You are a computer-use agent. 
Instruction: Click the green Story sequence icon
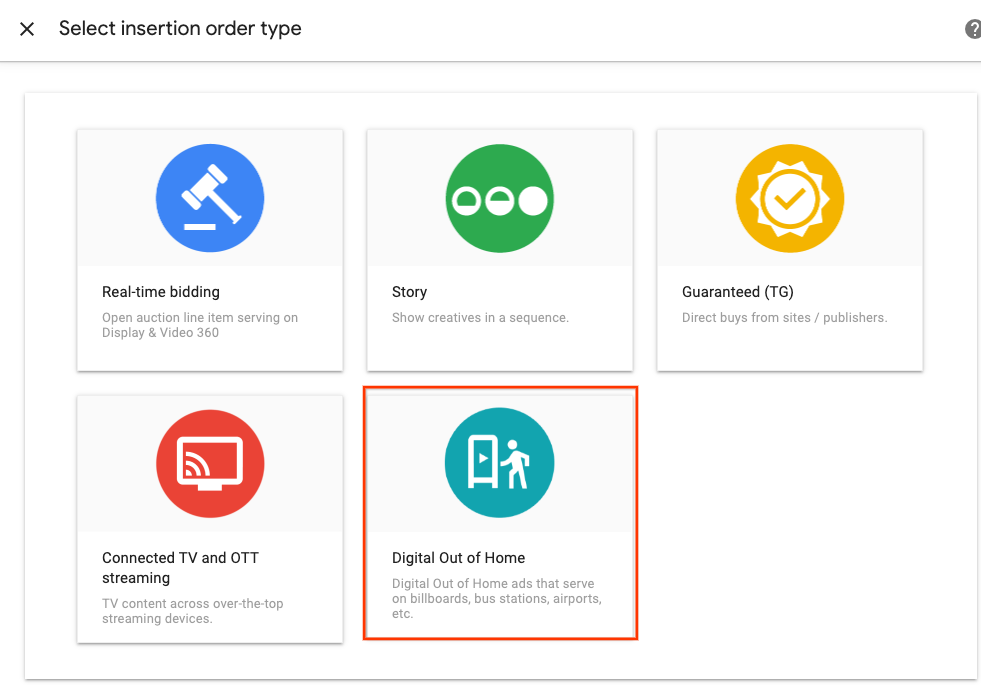(499, 197)
